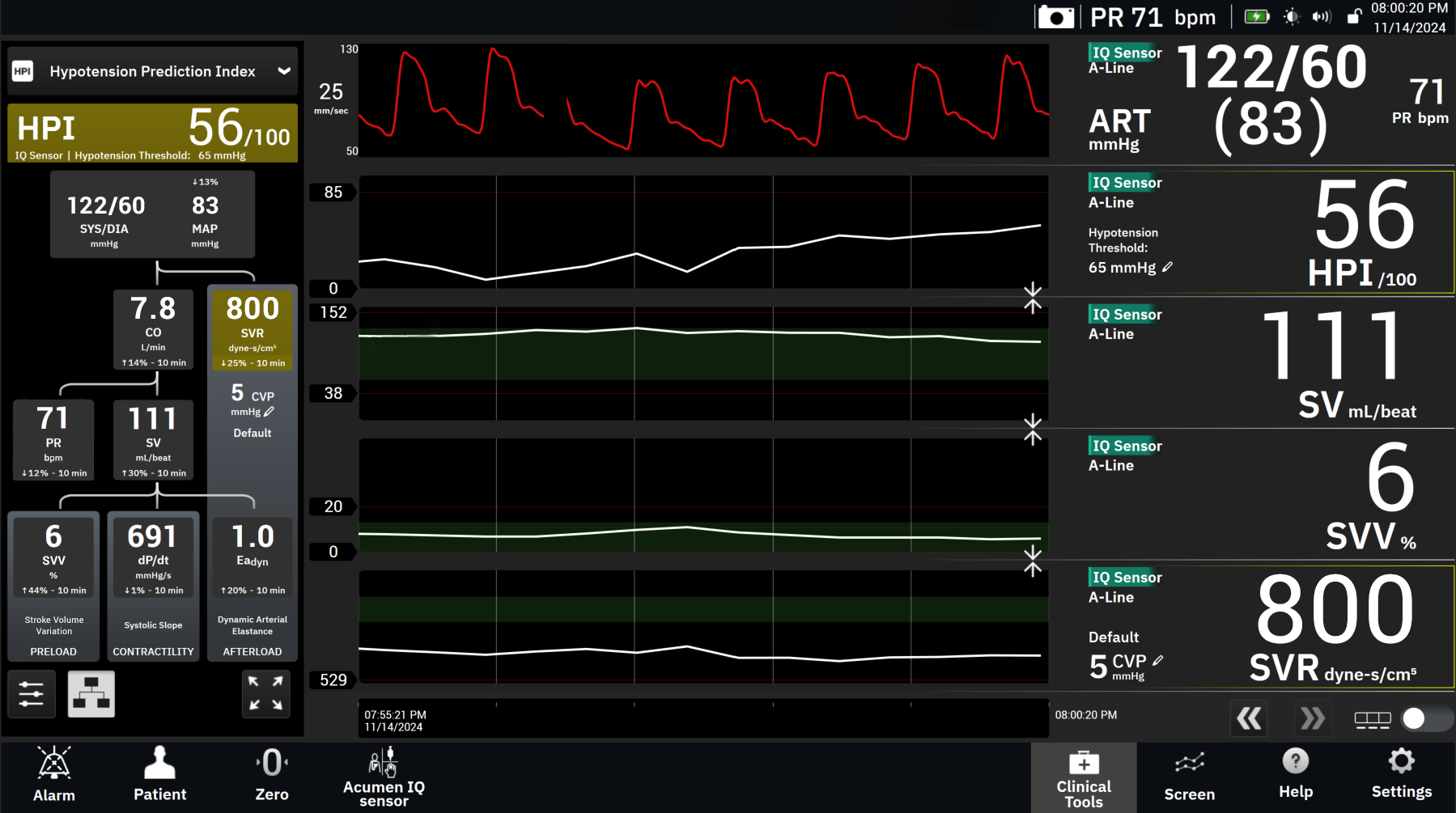
Task: Expand the Hypotension Prediction Index dropdown
Action: pyautogui.click(x=284, y=71)
